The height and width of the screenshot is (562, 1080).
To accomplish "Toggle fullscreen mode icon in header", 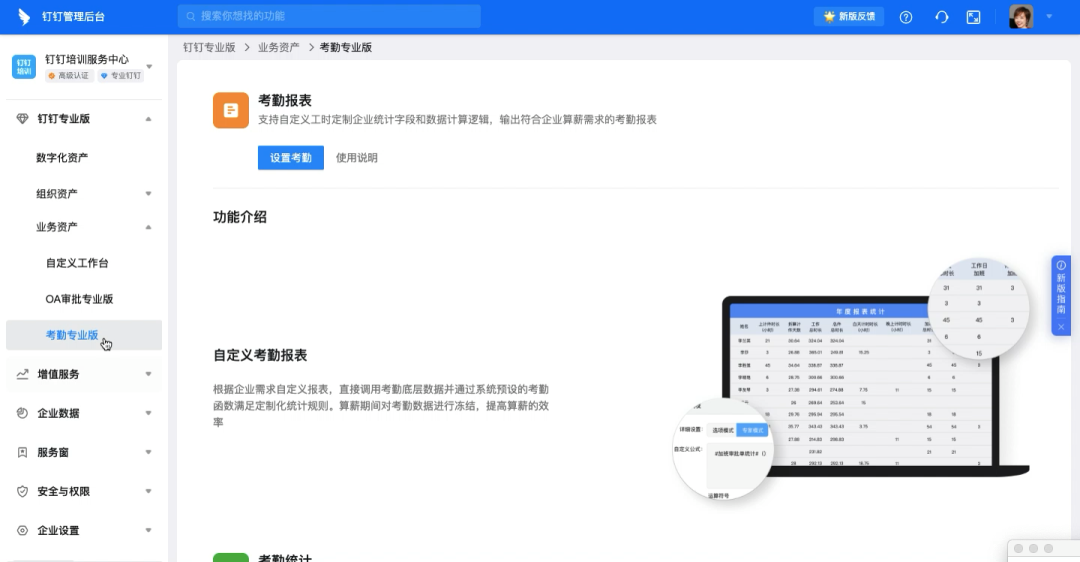I will coord(973,17).
